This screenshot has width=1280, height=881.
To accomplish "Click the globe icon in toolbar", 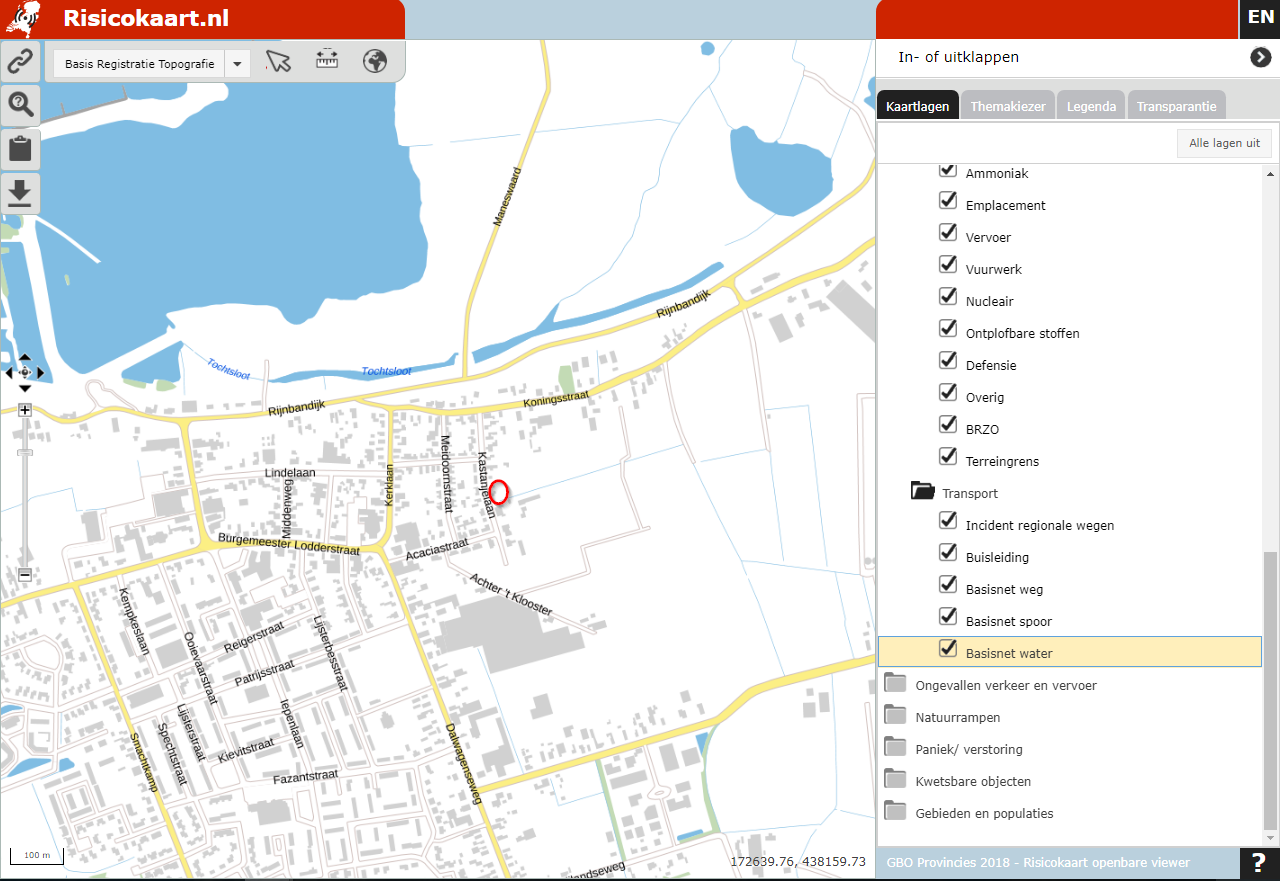I will (375, 61).
